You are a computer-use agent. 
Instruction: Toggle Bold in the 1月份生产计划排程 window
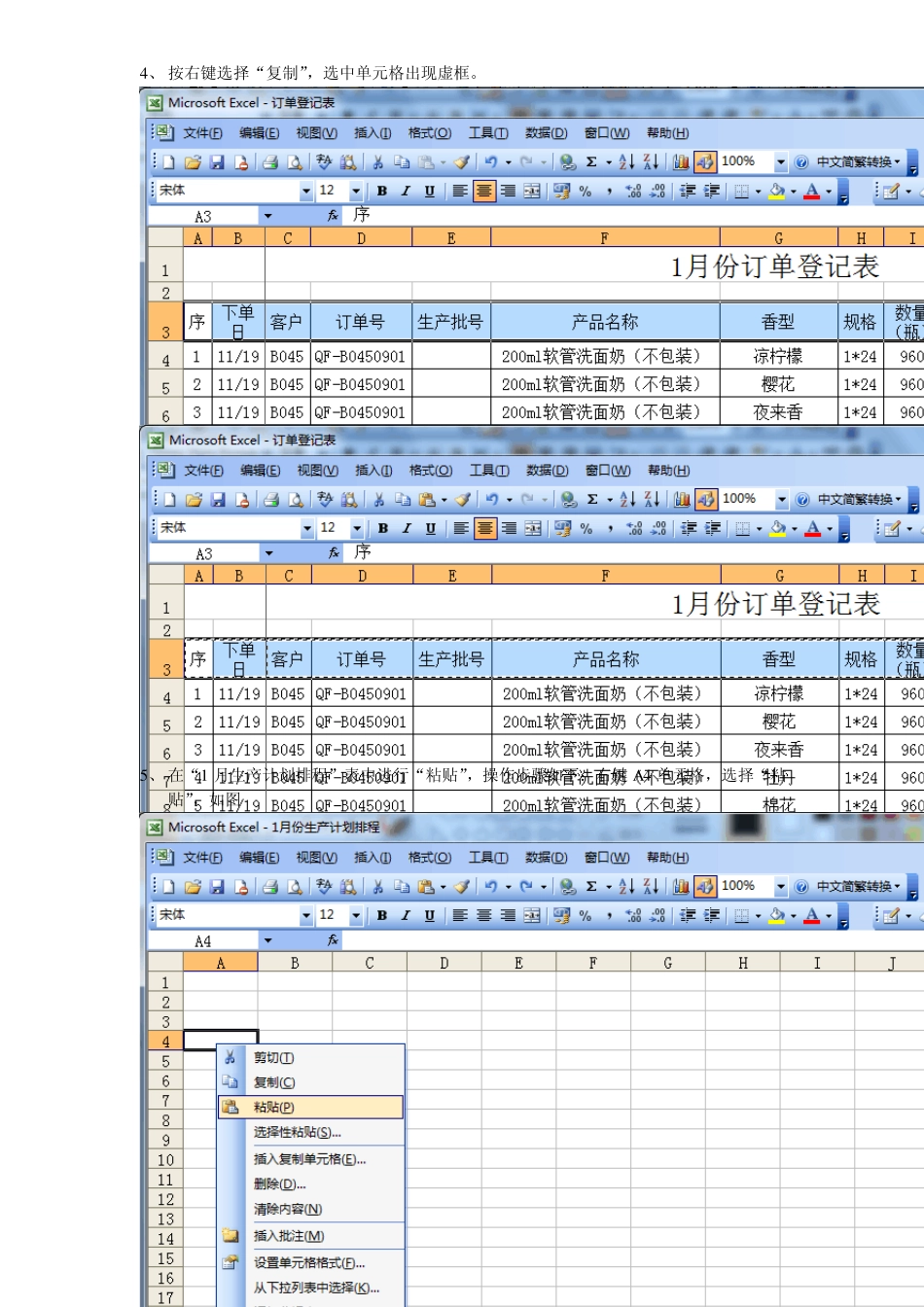coord(381,915)
